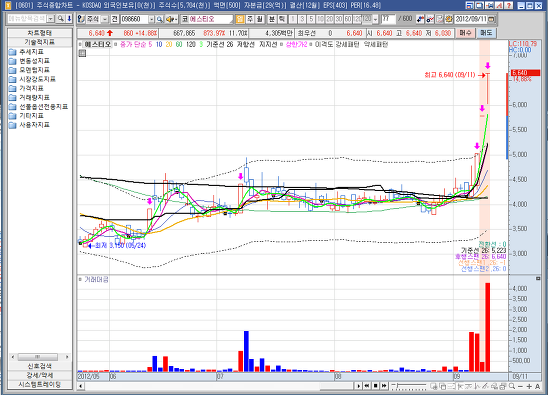Open the calendar icon next to date field
548x395 pixels.
[491, 19]
